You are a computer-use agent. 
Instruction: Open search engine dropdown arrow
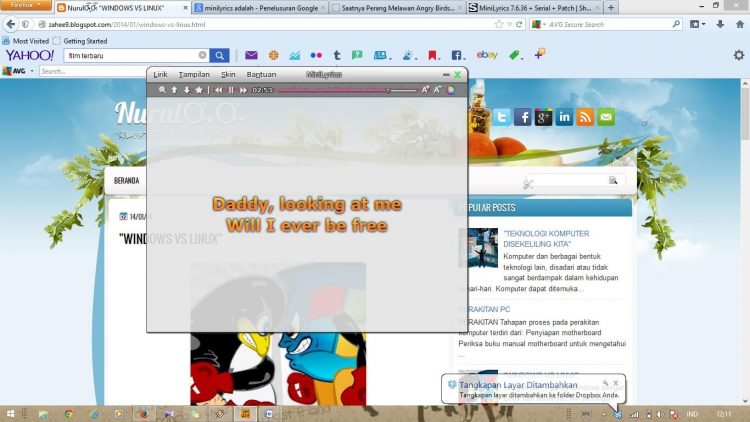[544, 24]
